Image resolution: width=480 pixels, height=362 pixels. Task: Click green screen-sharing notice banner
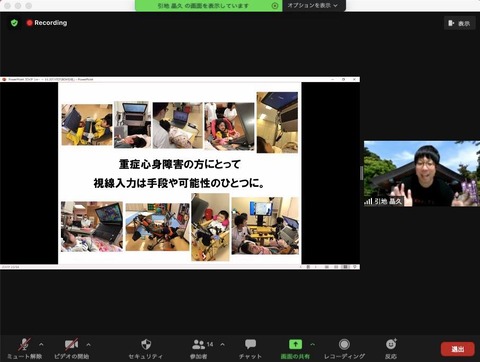coord(209,6)
